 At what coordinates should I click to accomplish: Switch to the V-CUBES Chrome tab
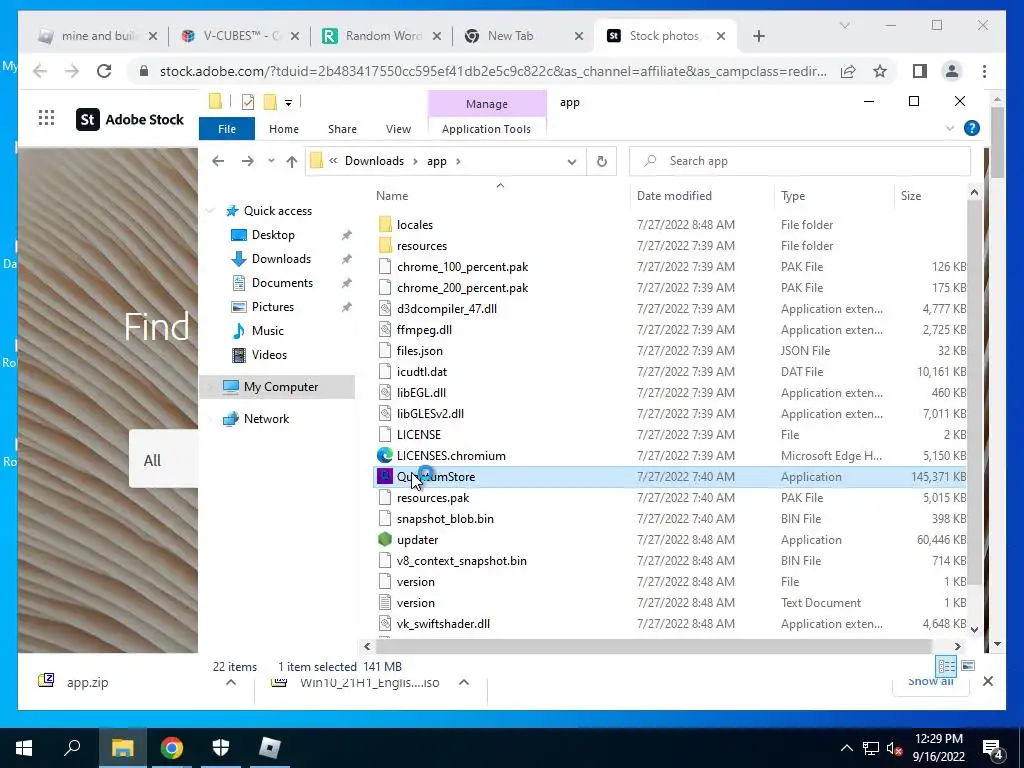[x=241, y=36]
